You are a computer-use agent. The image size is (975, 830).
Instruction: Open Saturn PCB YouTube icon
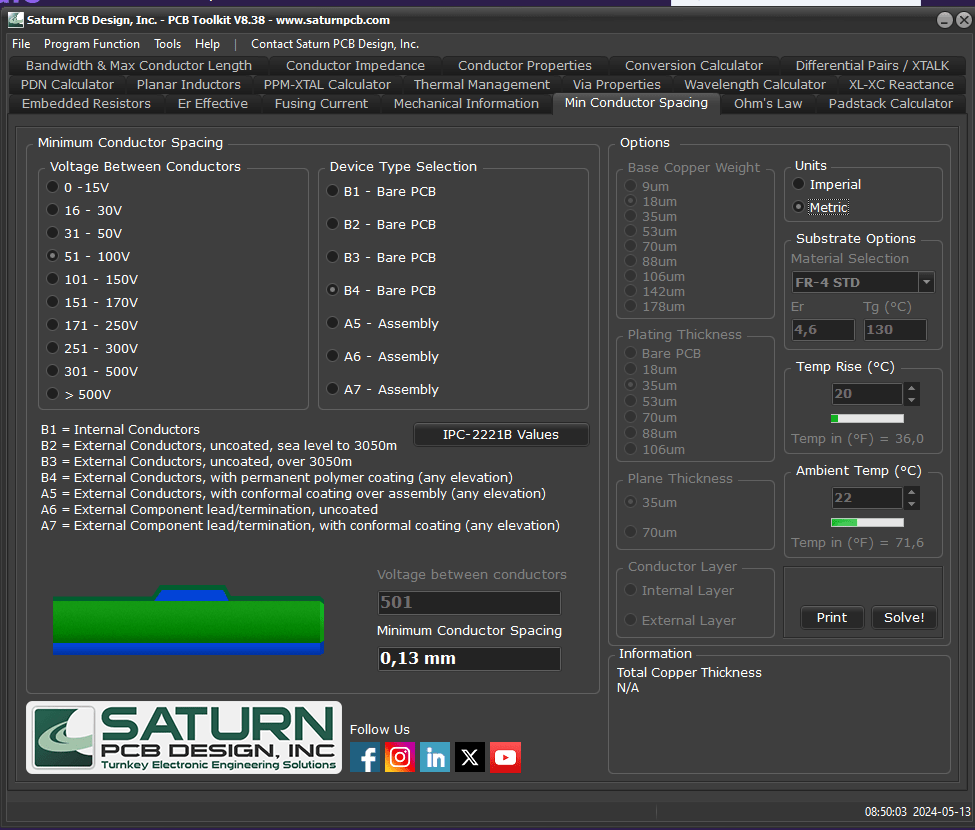point(505,757)
